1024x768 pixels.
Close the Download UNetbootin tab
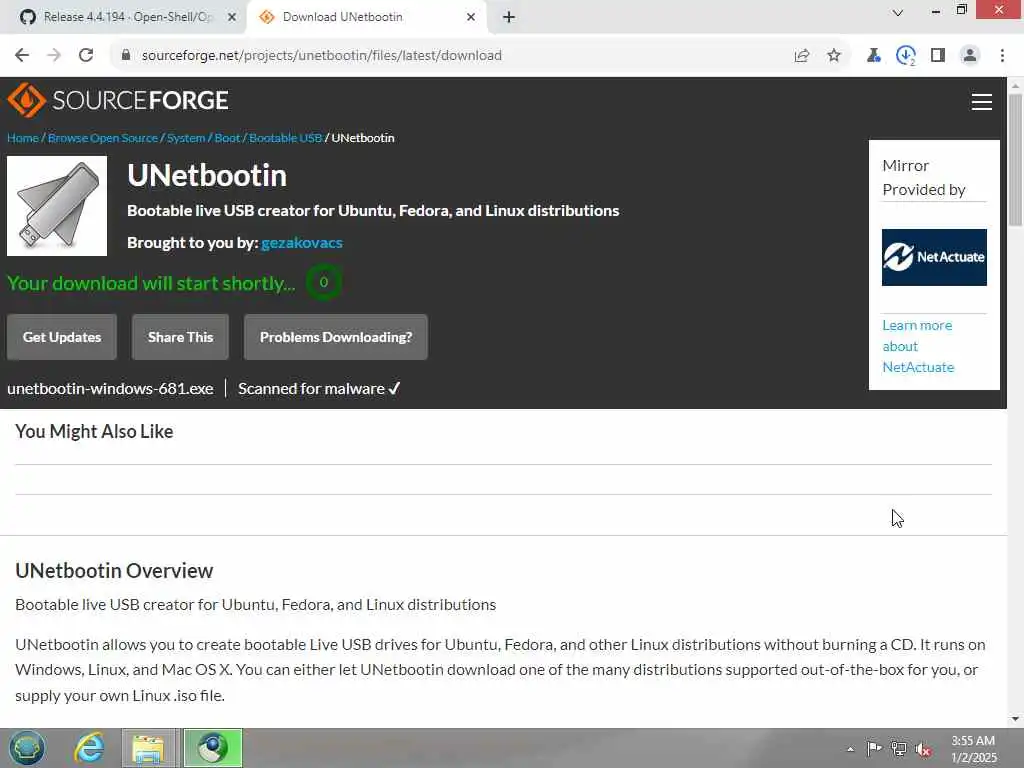(471, 17)
